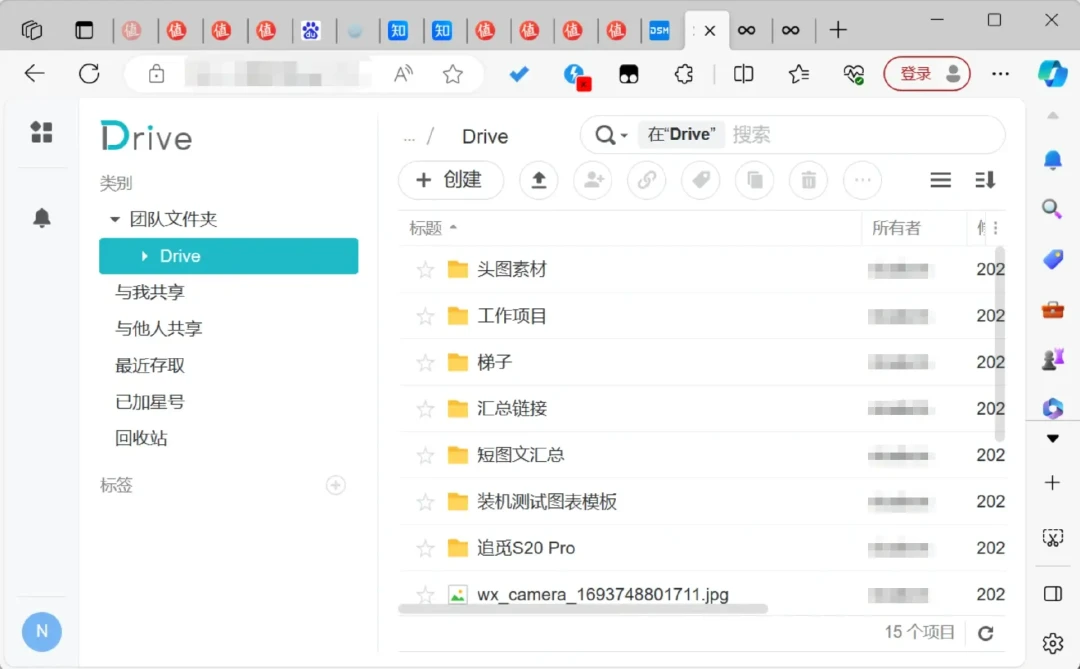Refresh the file list at the bottom
The image size is (1080, 669).
pyautogui.click(x=986, y=632)
